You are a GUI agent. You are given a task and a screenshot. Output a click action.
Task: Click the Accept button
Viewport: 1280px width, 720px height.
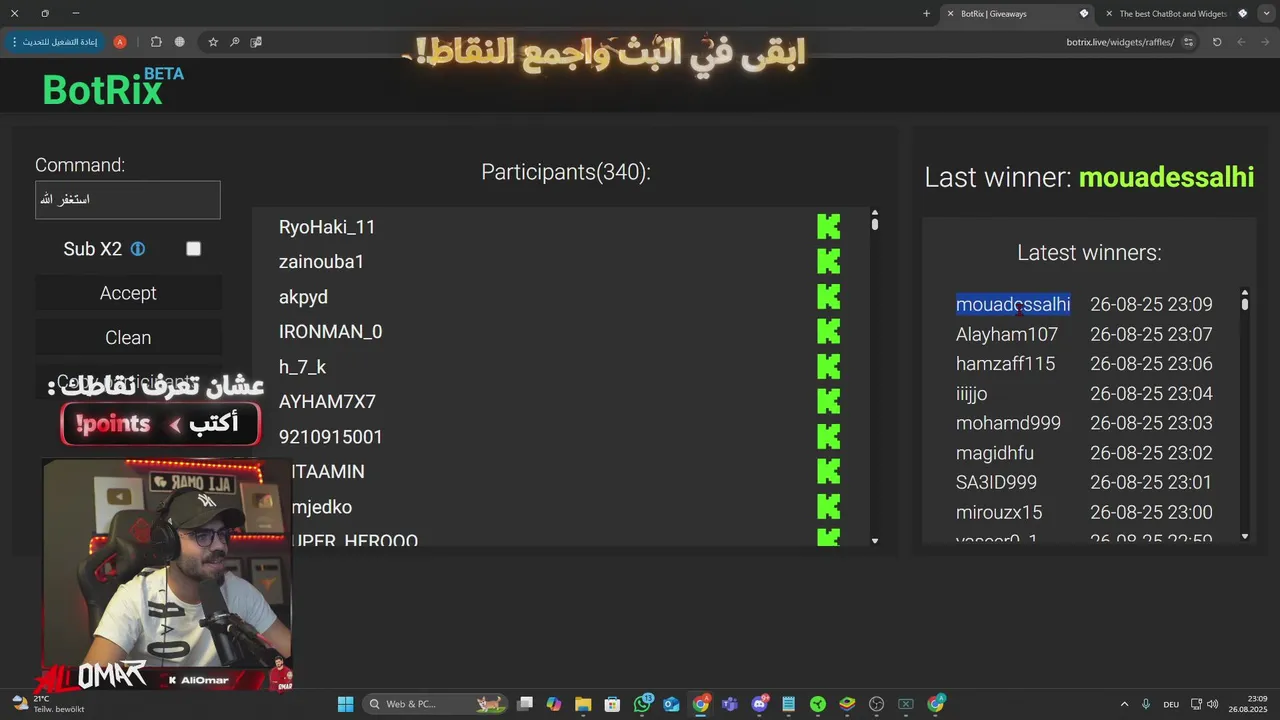pos(128,293)
